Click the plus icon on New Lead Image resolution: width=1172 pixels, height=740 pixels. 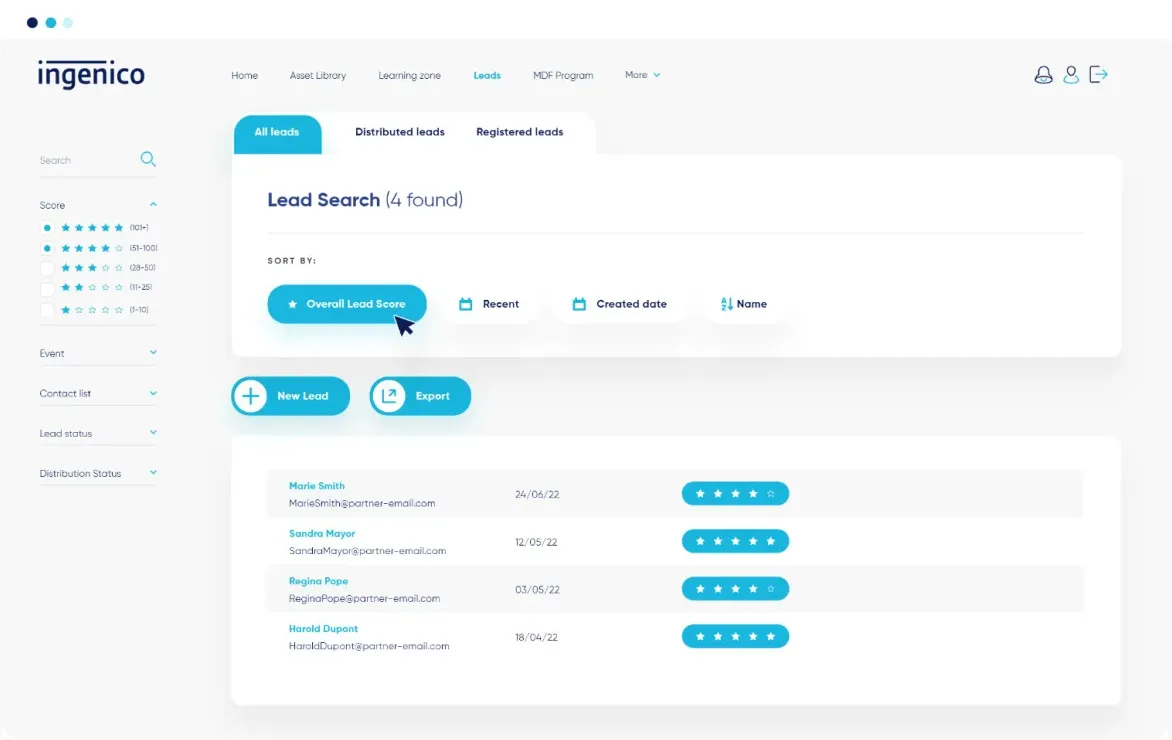(x=250, y=396)
